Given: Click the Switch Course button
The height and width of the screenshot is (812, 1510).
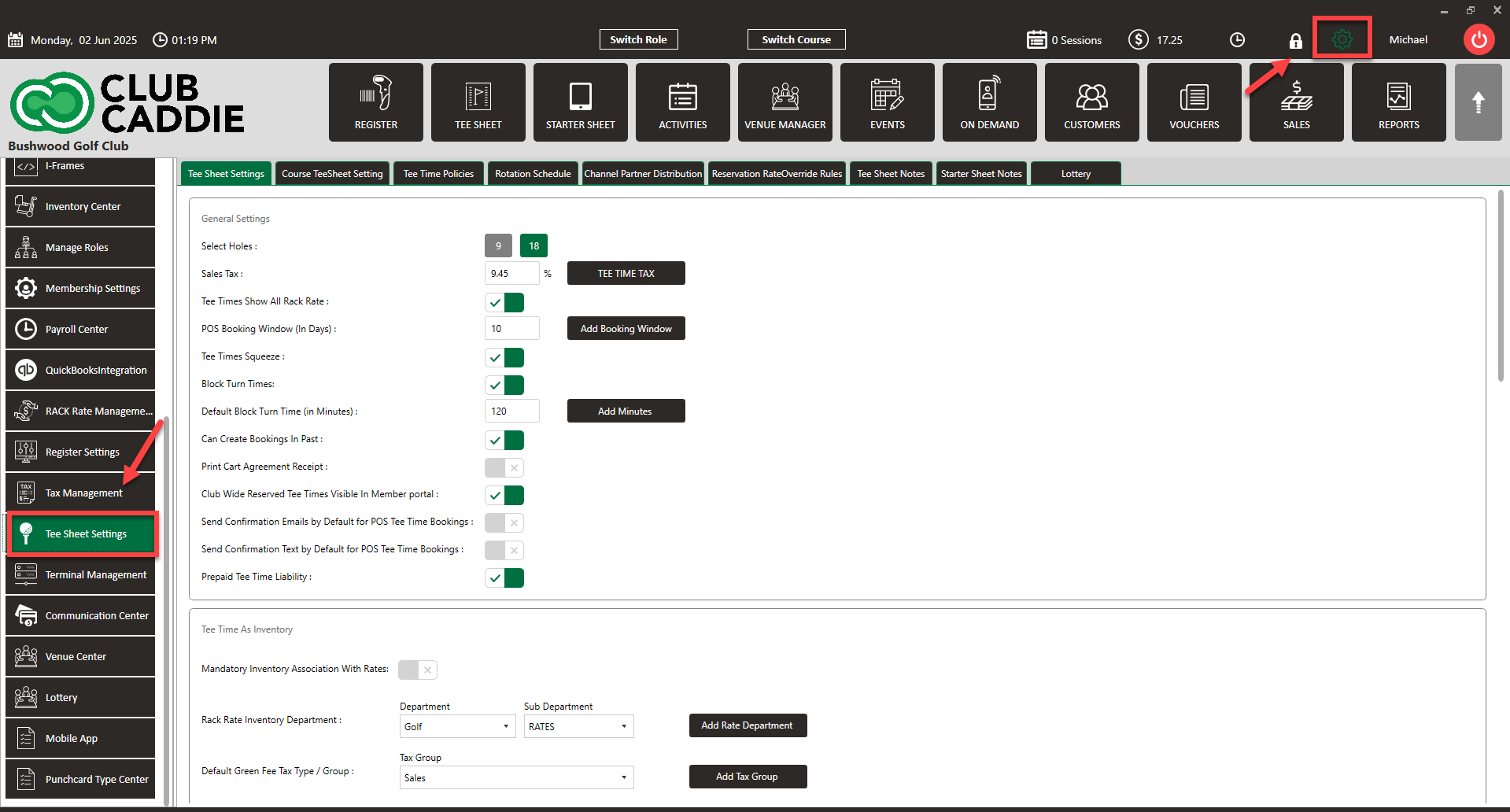Looking at the screenshot, I should point(796,39).
